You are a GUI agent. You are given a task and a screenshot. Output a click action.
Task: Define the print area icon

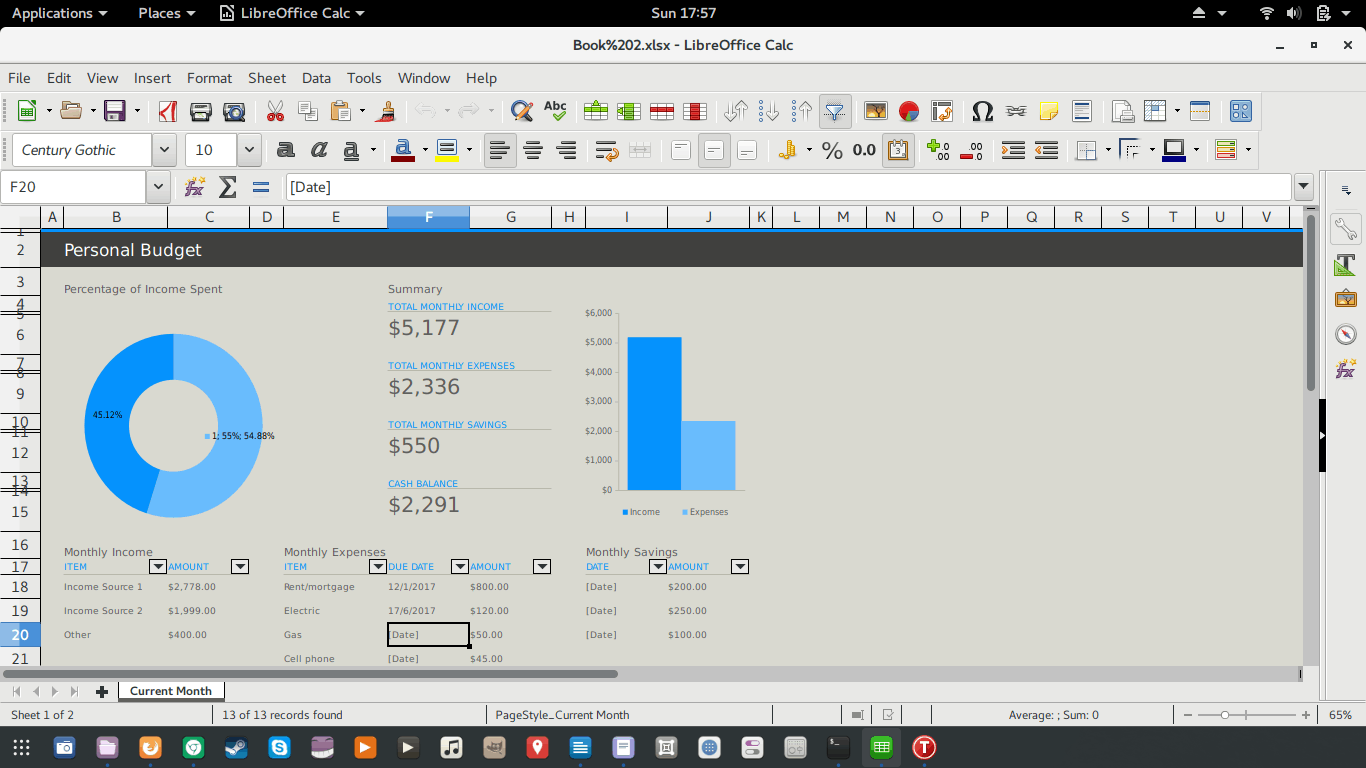(x=1123, y=111)
